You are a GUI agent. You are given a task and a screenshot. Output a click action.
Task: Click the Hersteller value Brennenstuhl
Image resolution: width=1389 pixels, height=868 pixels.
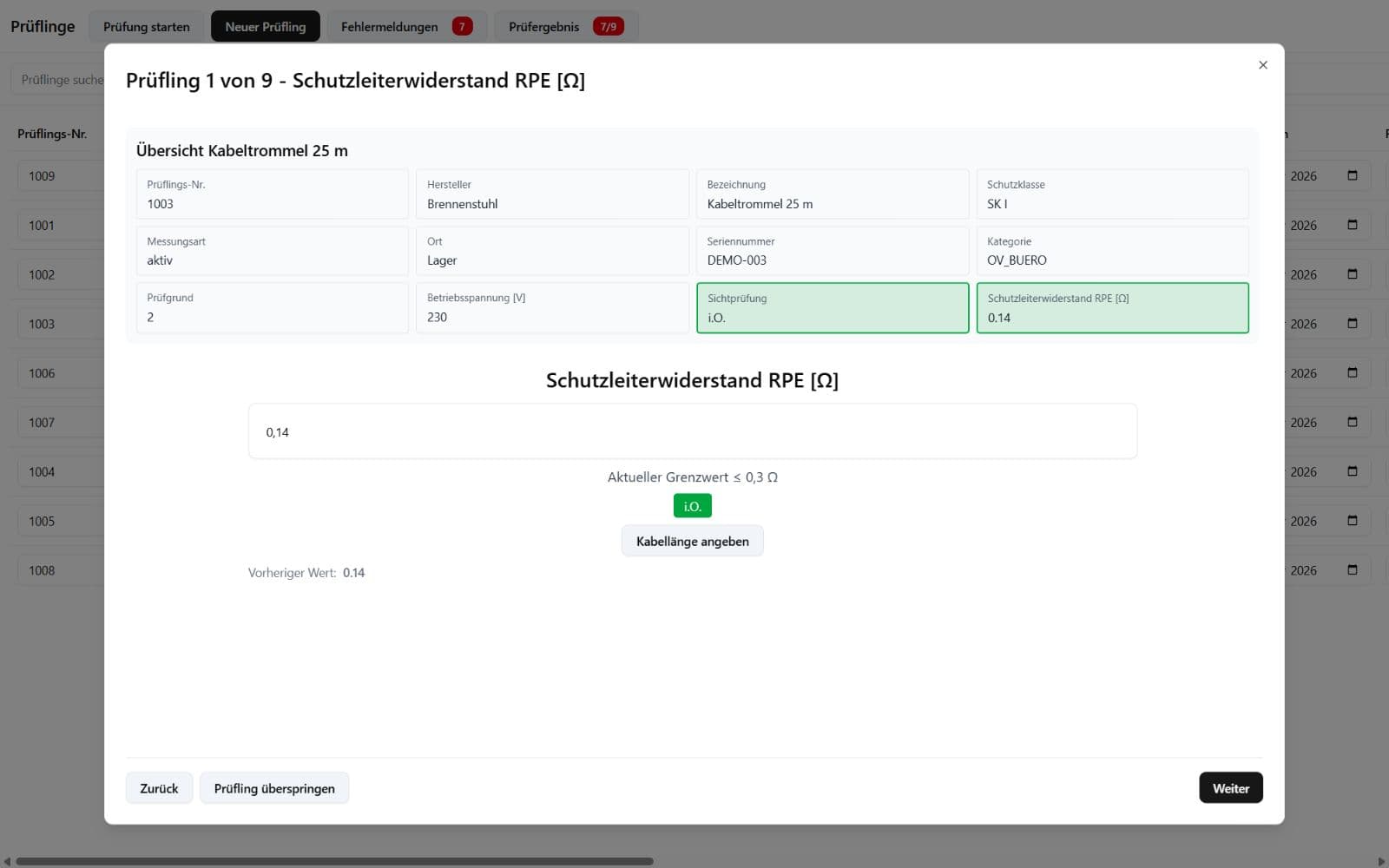tap(463, 204)
